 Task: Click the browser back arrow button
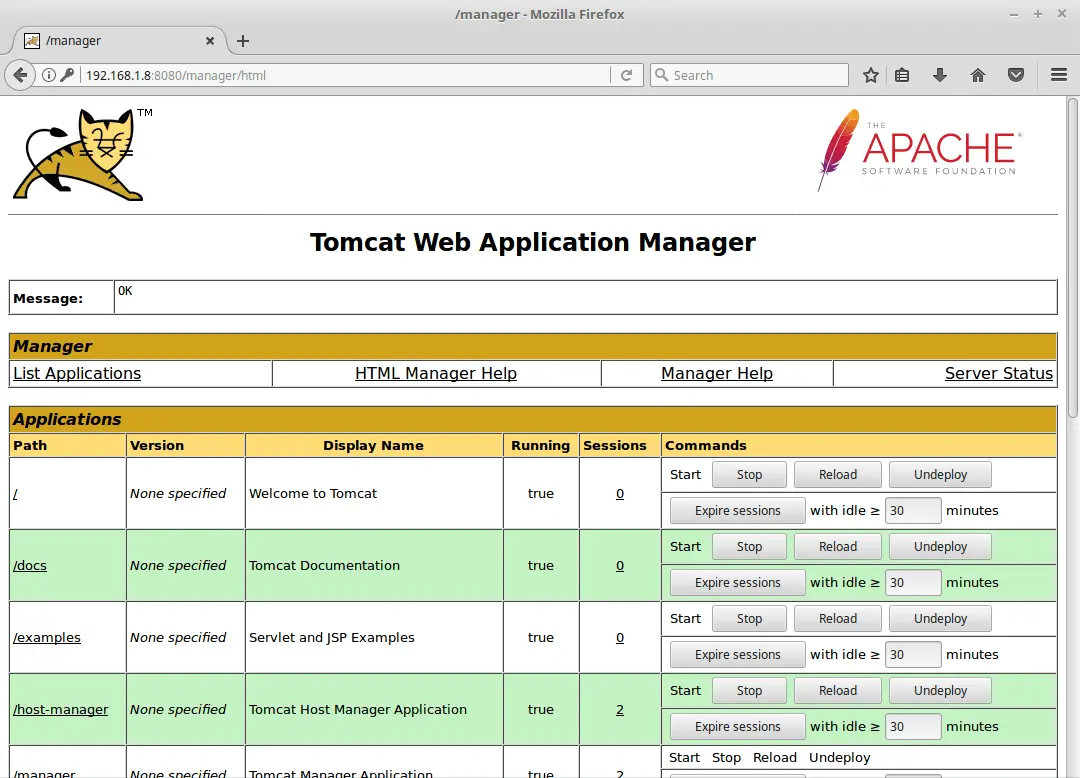click(x=21, y=75)
